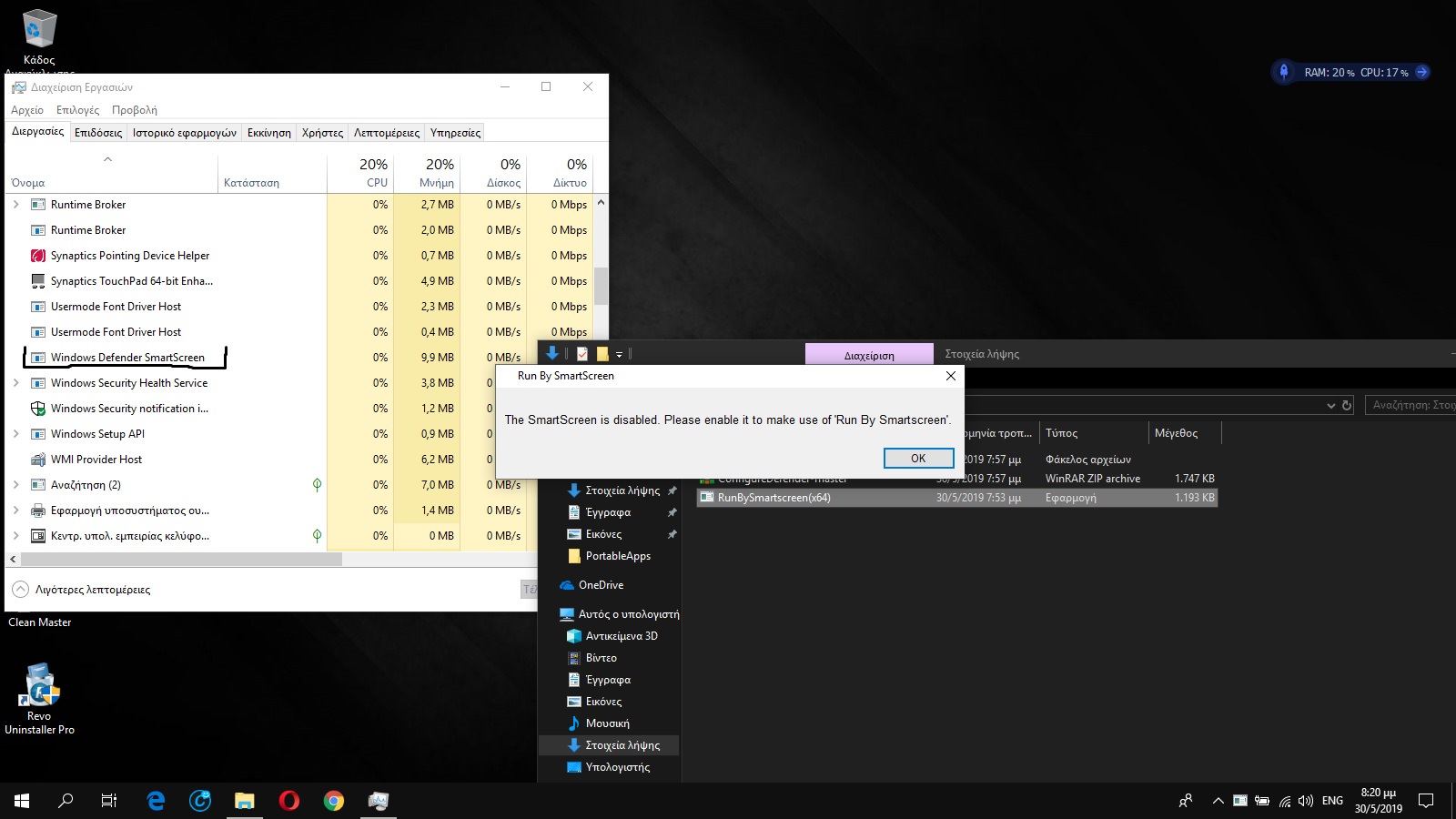
Task: Click OK in Run By SmartScreen dialog
Action: pos(918,458)
